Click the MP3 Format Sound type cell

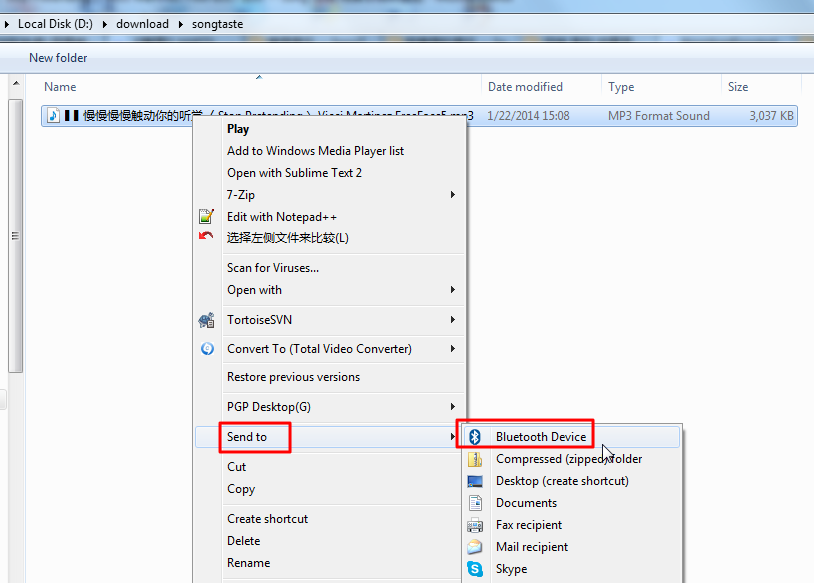click(659, 116)
